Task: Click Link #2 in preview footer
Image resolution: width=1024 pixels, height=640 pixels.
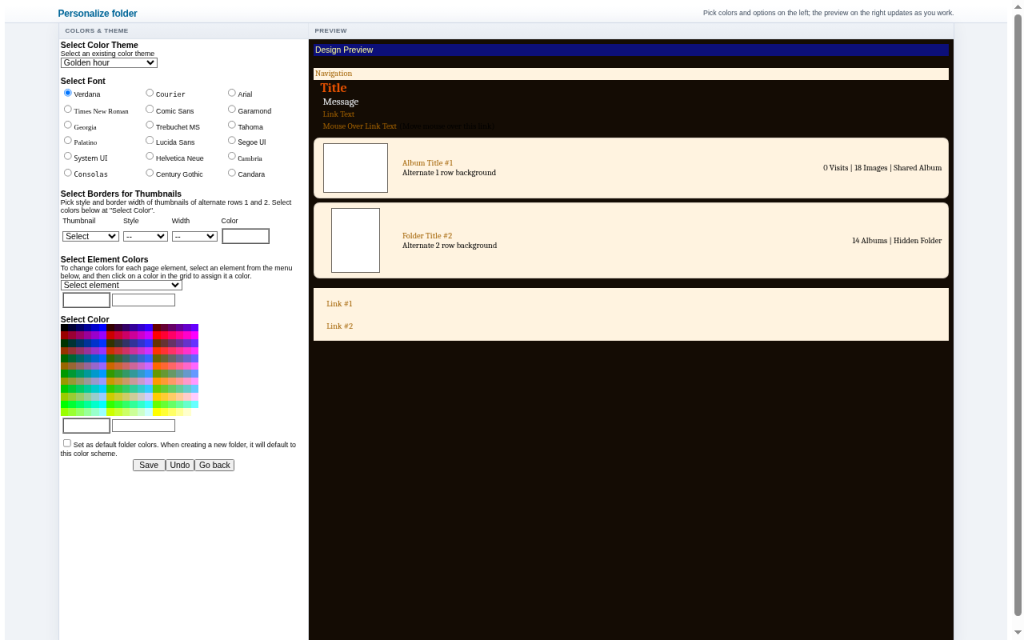Action: pos(340,326)
